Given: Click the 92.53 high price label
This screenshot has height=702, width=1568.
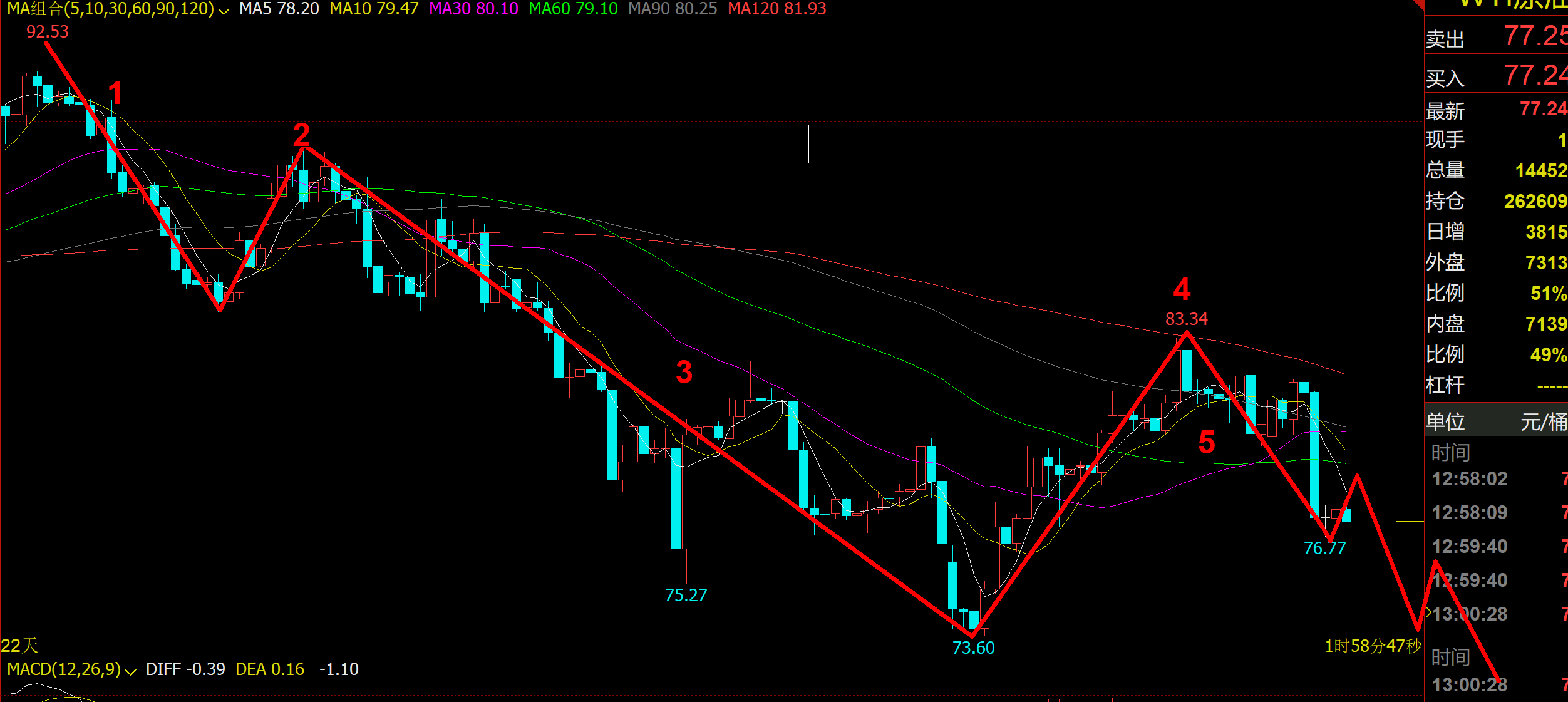Looking at the screenshot, I should (48, 31).
